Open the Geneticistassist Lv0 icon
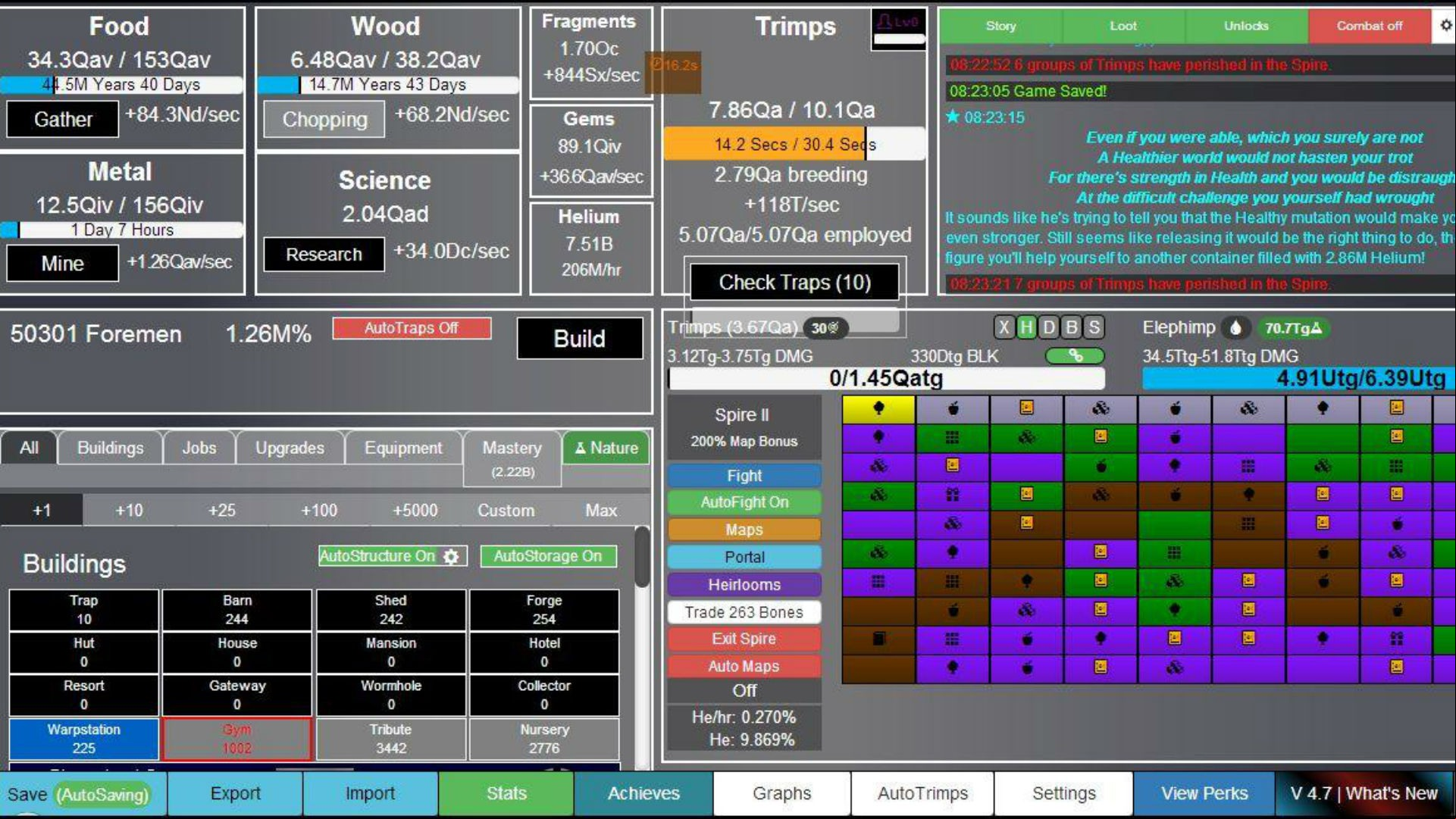This screenshot has height=819, width=1456. (898, 30)
